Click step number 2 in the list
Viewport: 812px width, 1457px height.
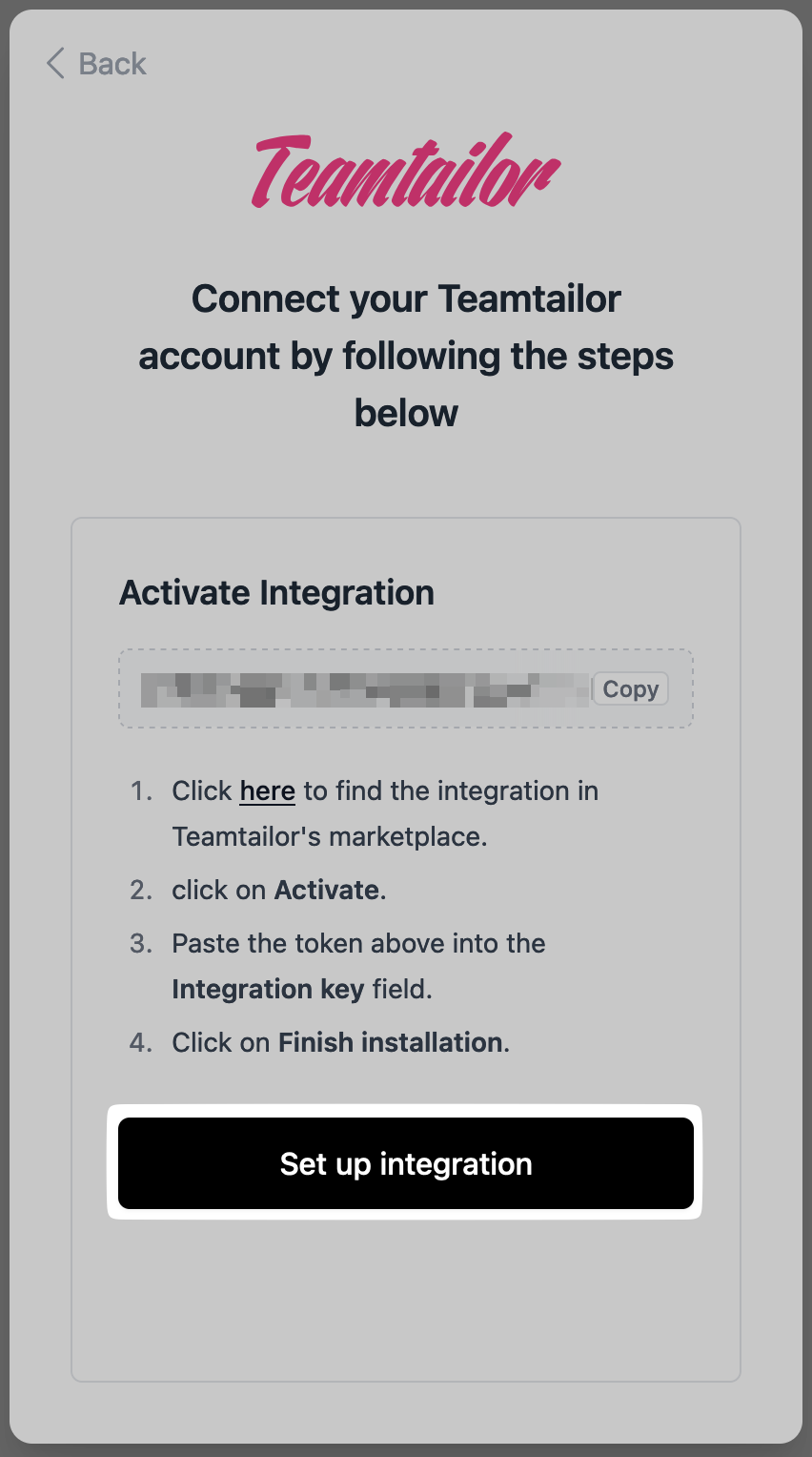(x=141, y=891)
